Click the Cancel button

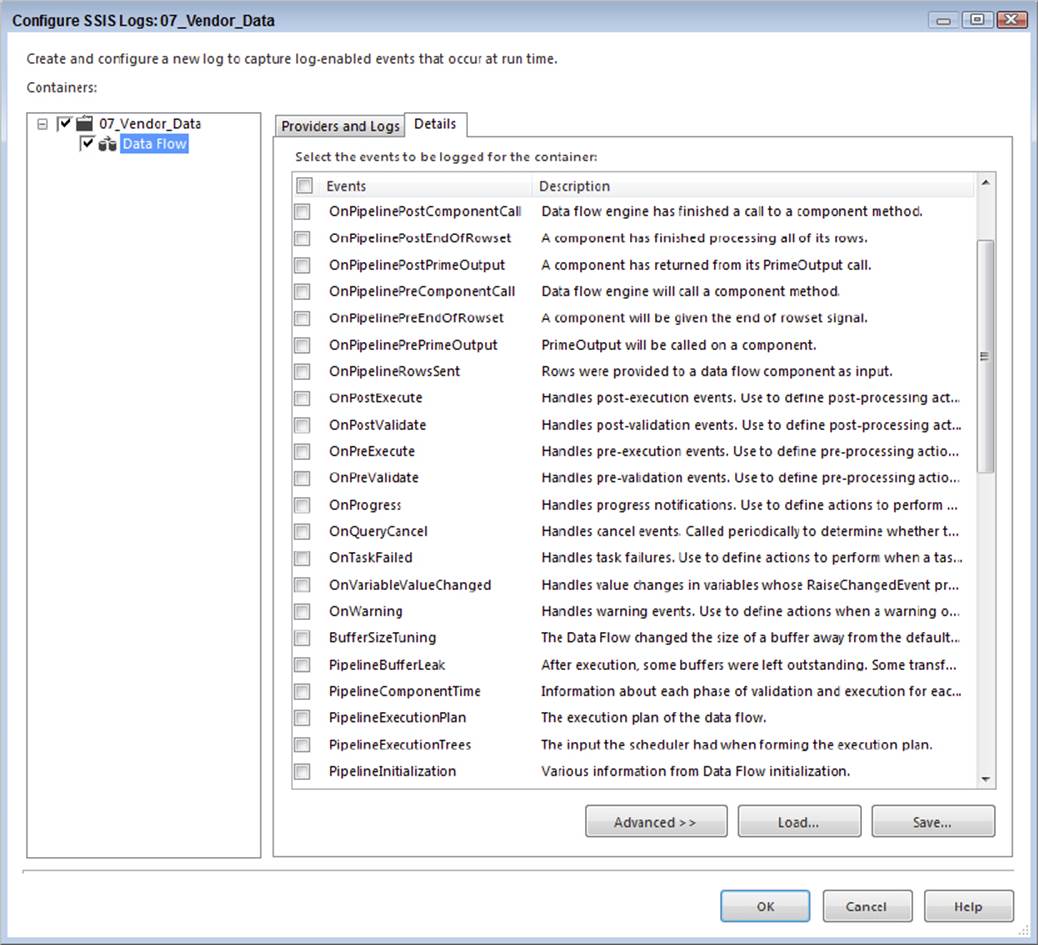point(867,906)
